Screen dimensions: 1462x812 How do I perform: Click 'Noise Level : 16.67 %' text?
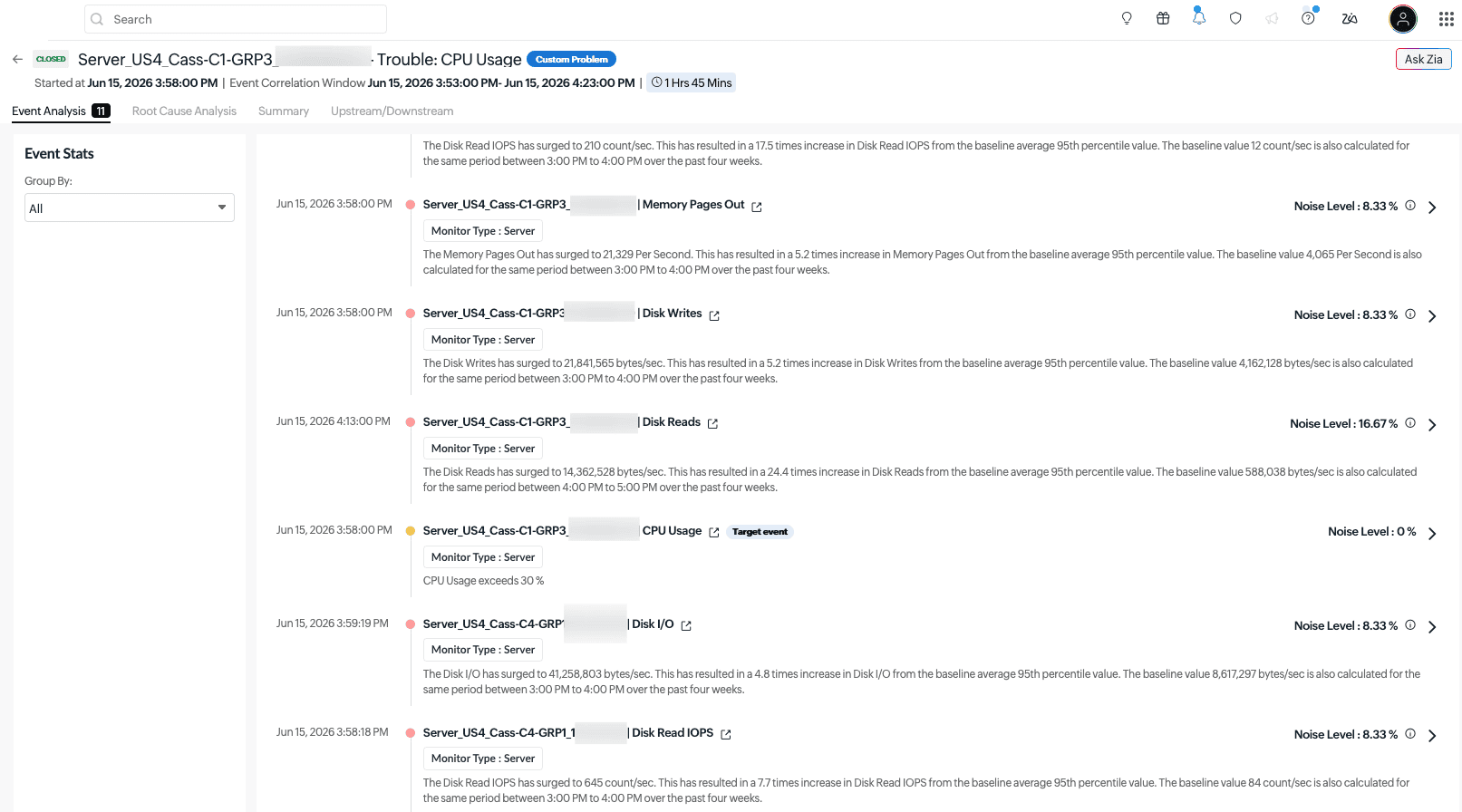1343,423
